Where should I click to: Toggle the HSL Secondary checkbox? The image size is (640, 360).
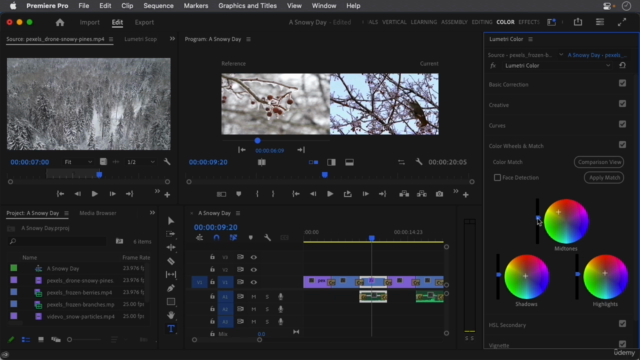click(x=622, y=324)
